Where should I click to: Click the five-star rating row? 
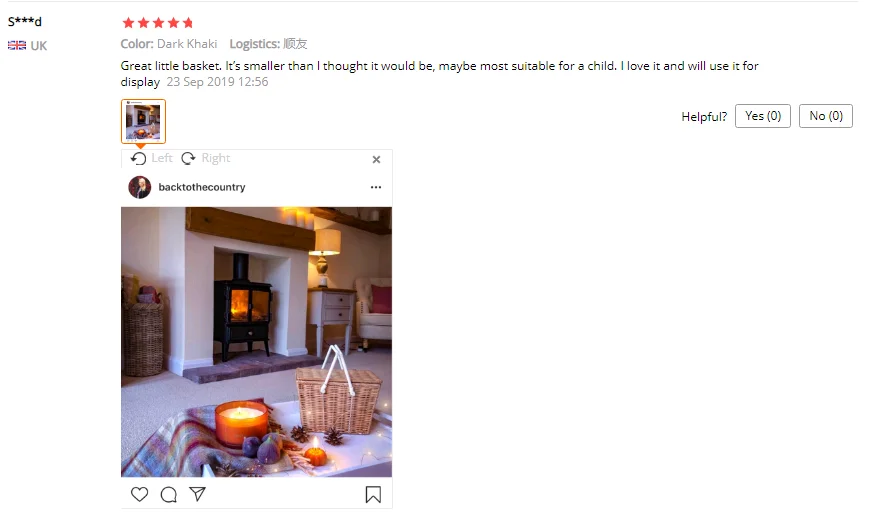click(x=158, y=23)
